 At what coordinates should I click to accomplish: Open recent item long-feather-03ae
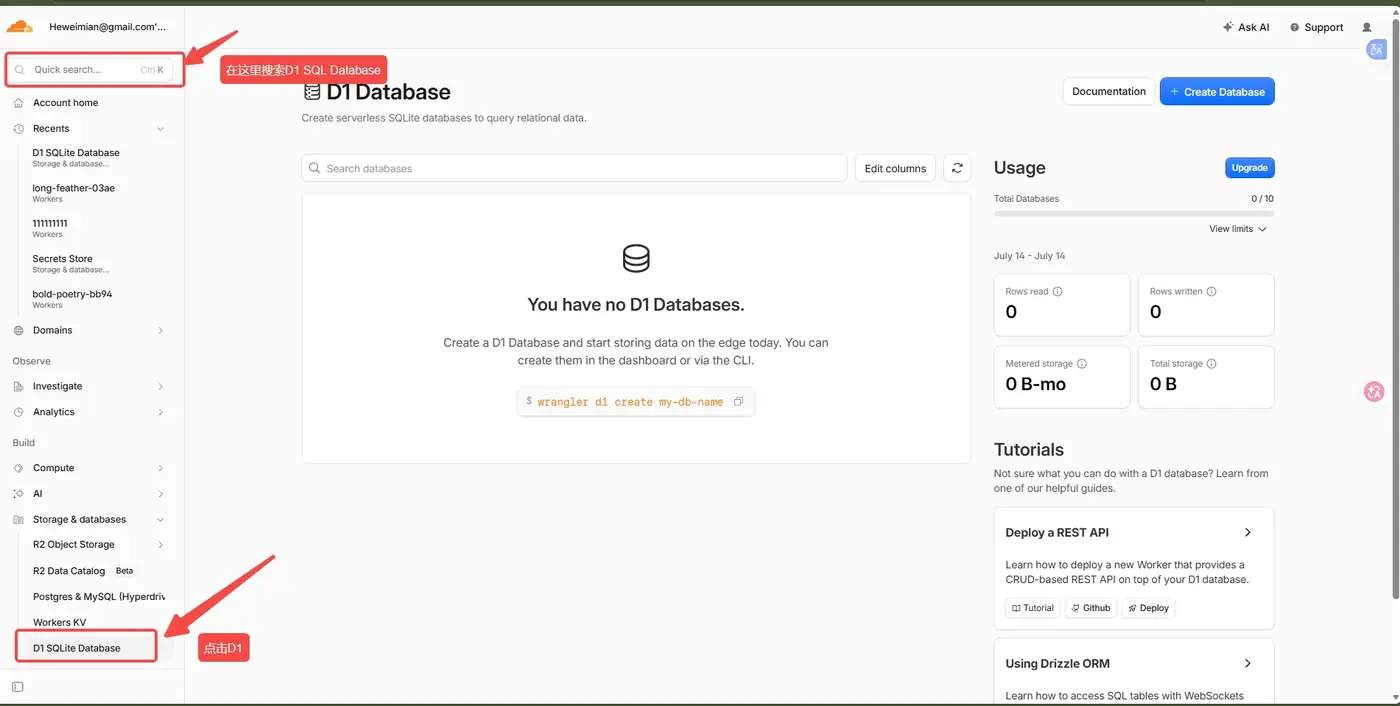coord(73,192)
